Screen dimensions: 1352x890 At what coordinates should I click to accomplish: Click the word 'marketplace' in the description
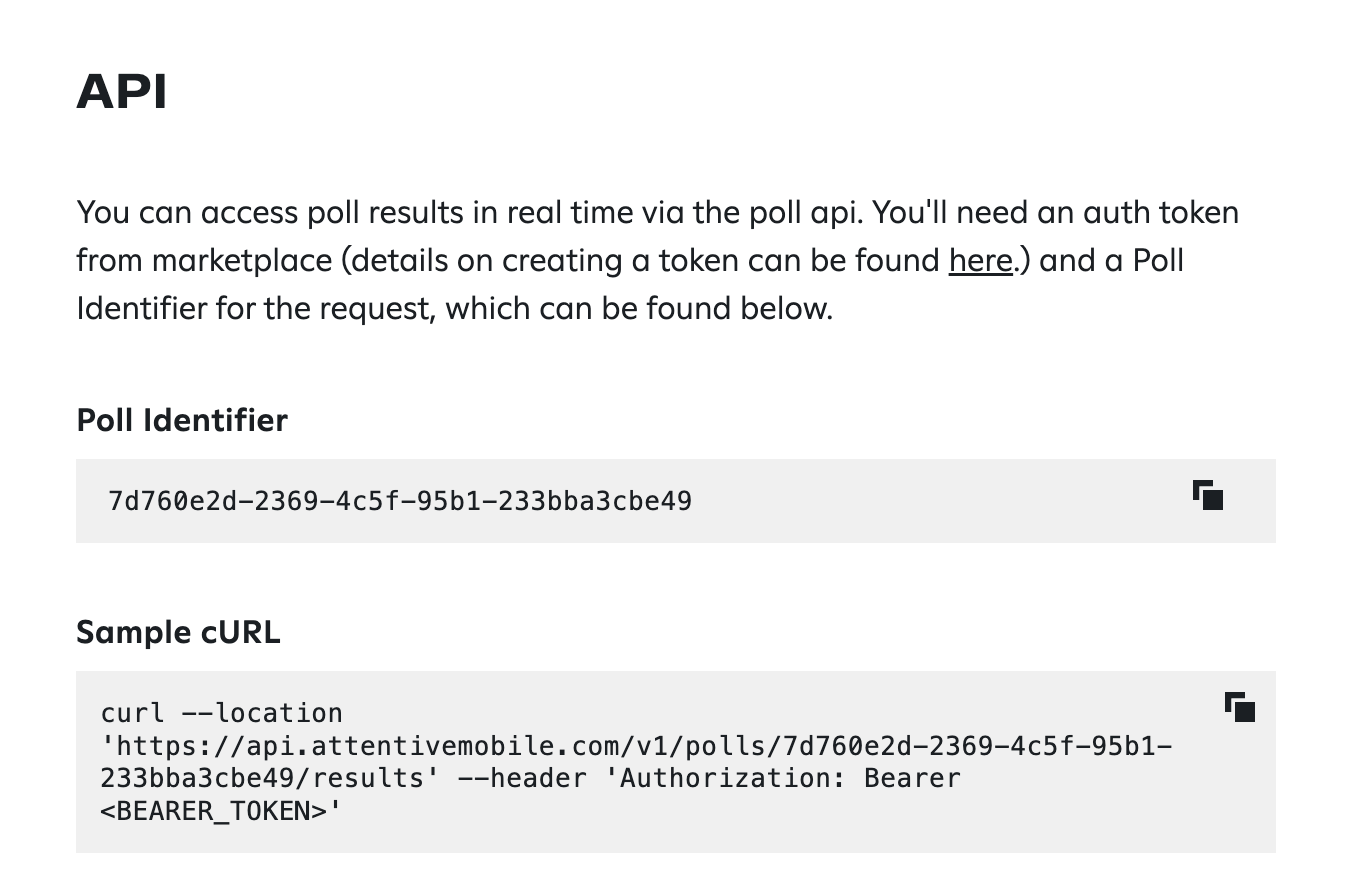pos(242,261)
